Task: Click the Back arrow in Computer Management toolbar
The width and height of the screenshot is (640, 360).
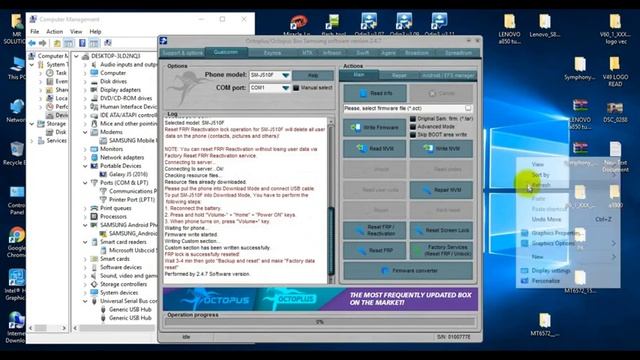Action: tap(32, 43)
